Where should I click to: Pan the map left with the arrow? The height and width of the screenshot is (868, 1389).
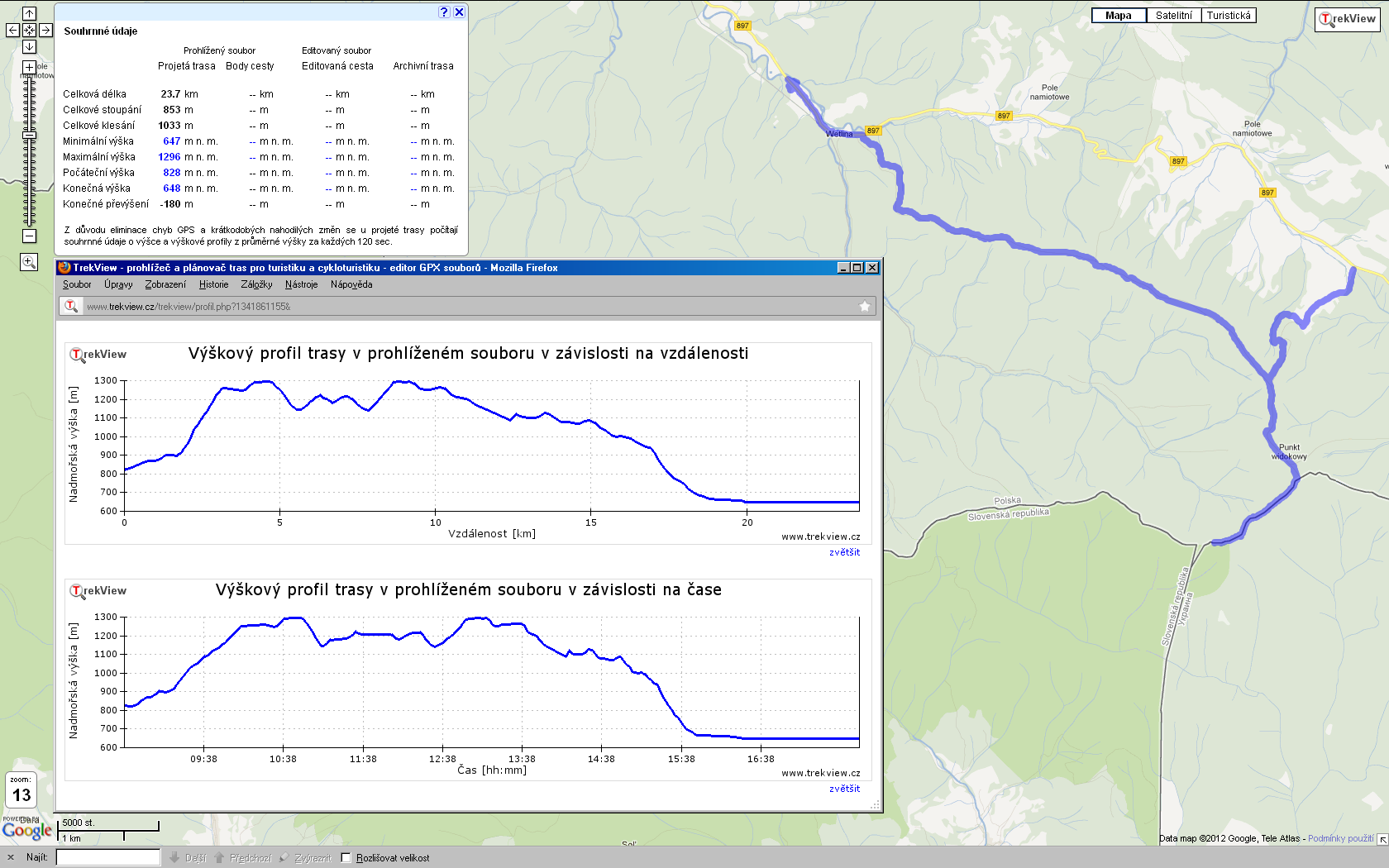pyautogui.click(x=12, y=31)
